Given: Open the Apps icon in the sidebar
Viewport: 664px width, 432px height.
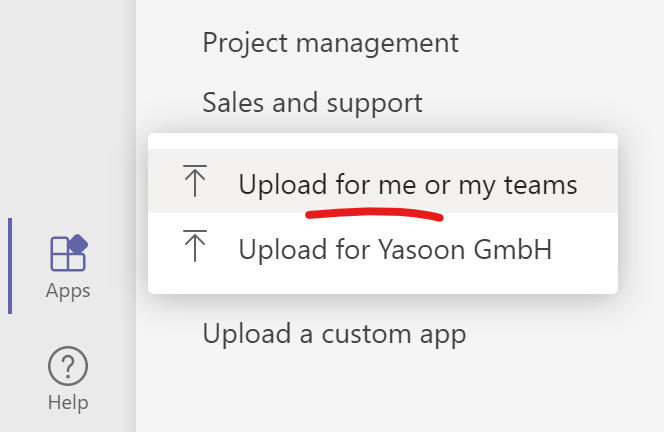Looking at the screenshot, I should point(68,254).
